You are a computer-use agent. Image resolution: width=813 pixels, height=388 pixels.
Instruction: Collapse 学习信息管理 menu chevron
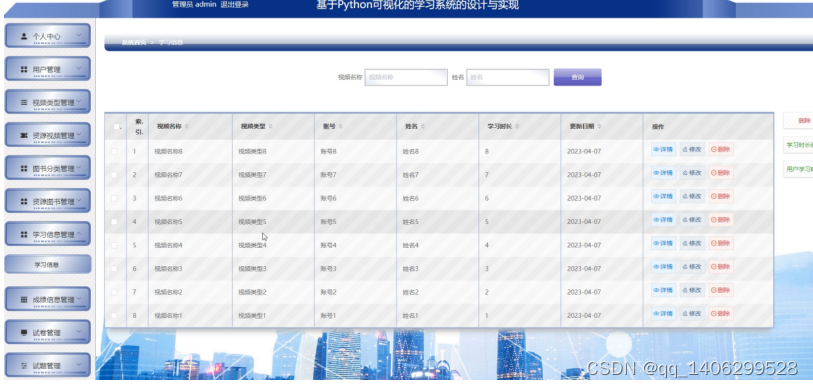click(x=79, y=234)
